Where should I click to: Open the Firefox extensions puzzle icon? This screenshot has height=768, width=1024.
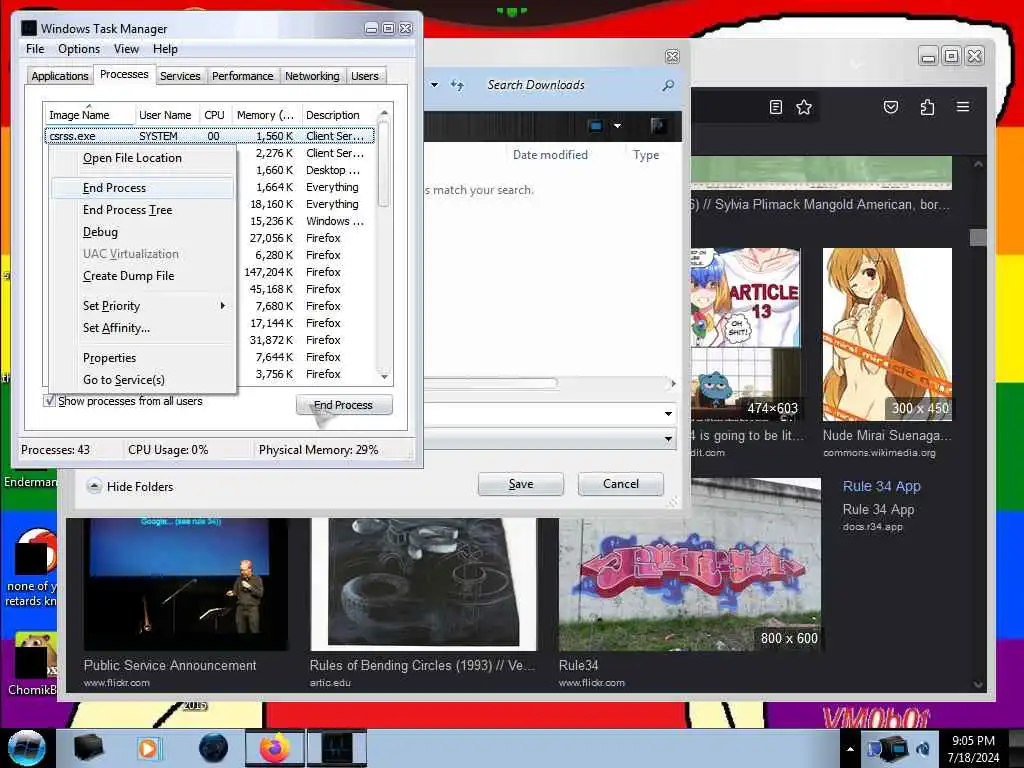(927, 107)
